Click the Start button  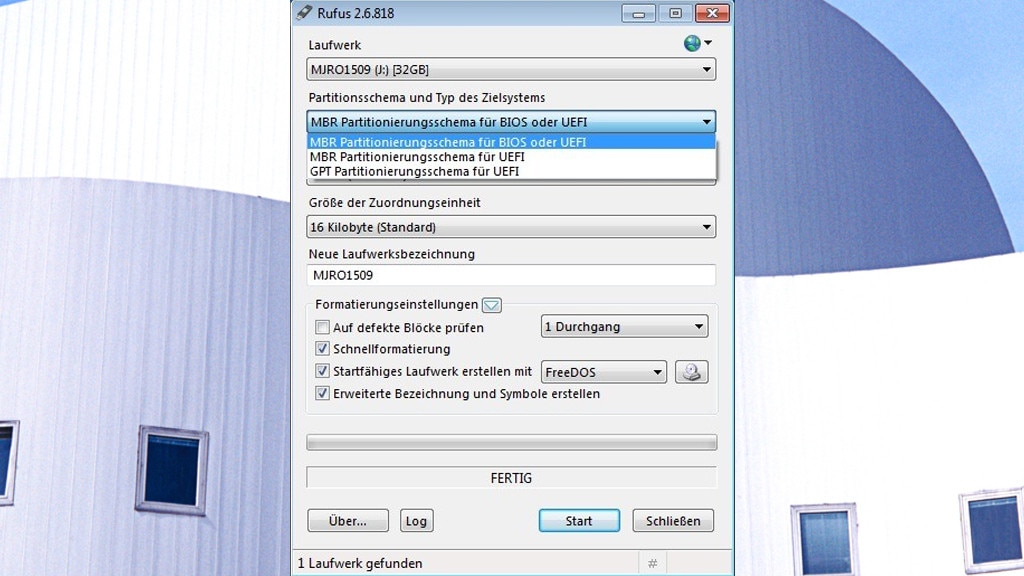[579, 520]
